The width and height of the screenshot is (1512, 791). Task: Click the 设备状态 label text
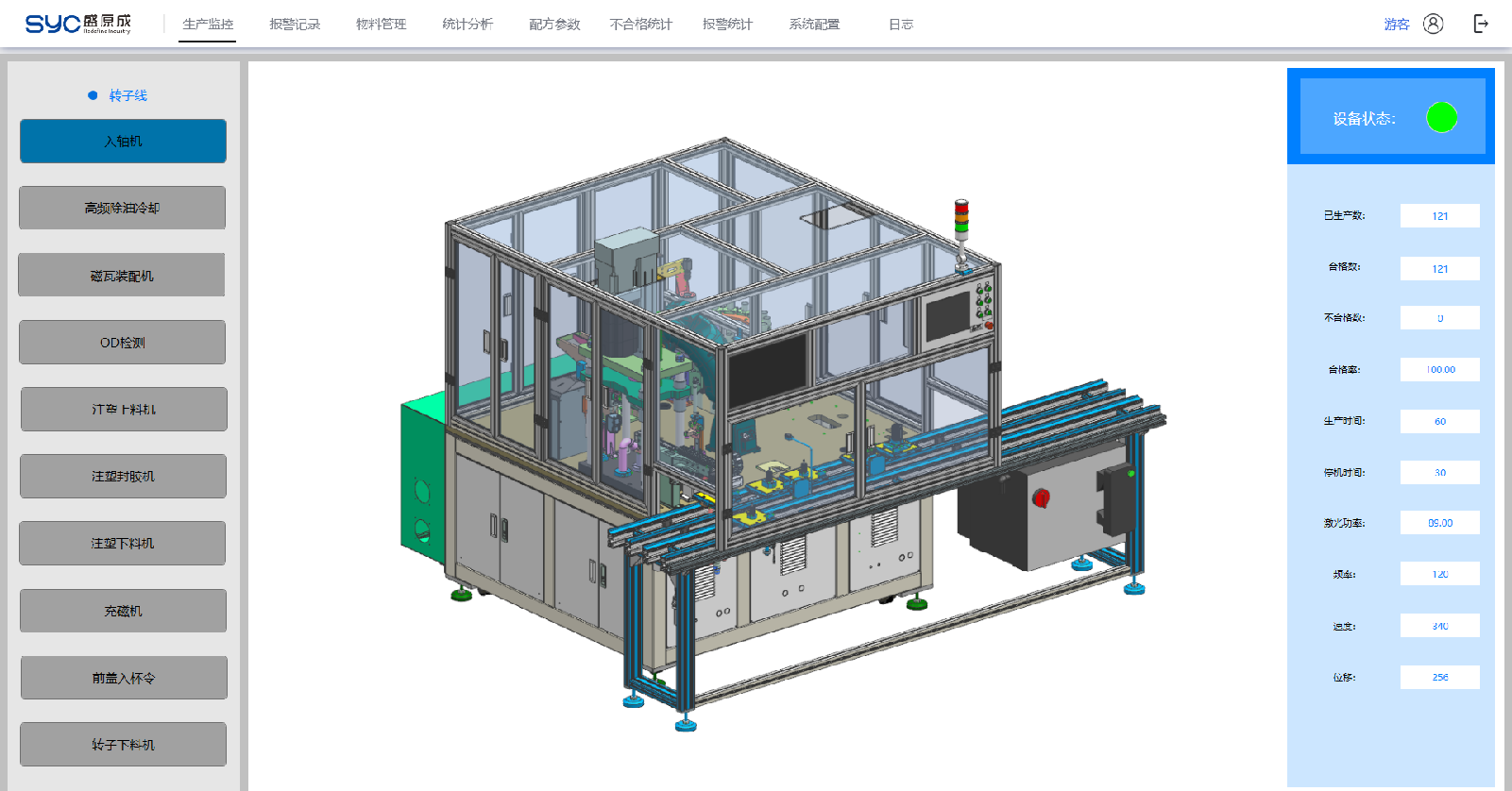(1364, 118)
